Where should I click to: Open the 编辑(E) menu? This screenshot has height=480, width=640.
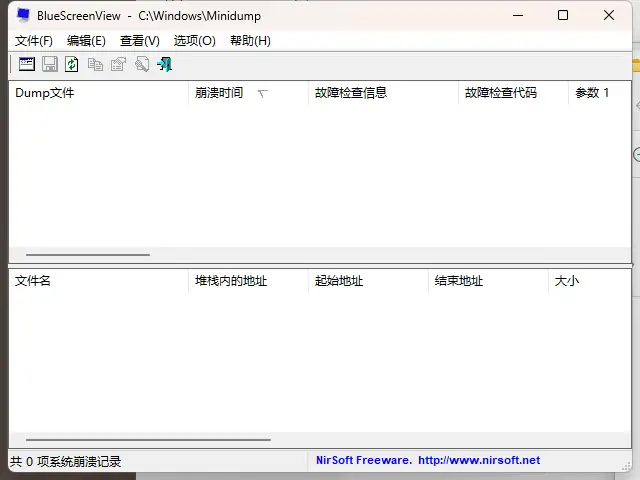click(x=86, y=41)
